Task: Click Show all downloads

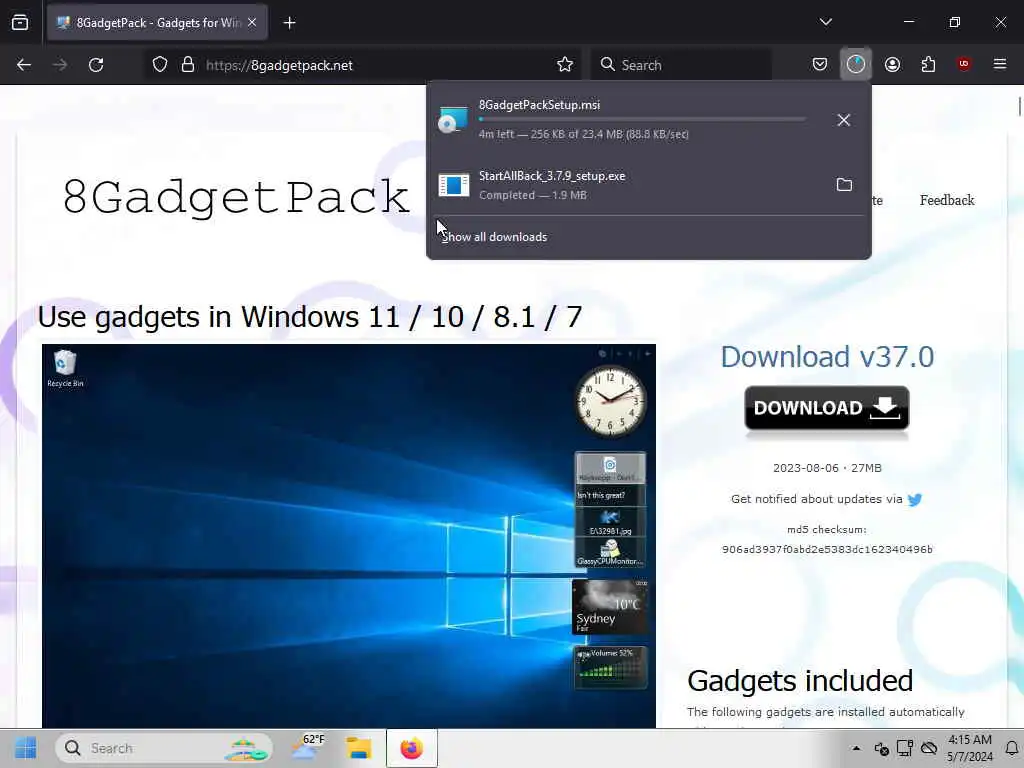Action: pyautogui.click(x=494, y=237)
